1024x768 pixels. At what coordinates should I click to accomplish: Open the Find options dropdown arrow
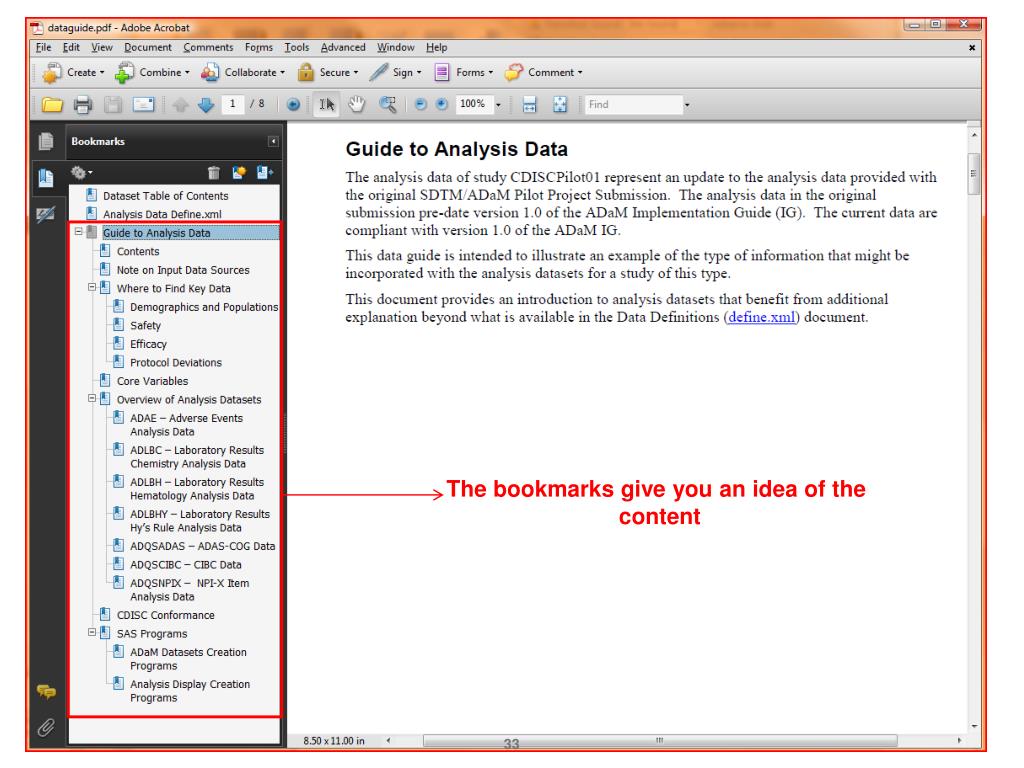coord(687,104)
